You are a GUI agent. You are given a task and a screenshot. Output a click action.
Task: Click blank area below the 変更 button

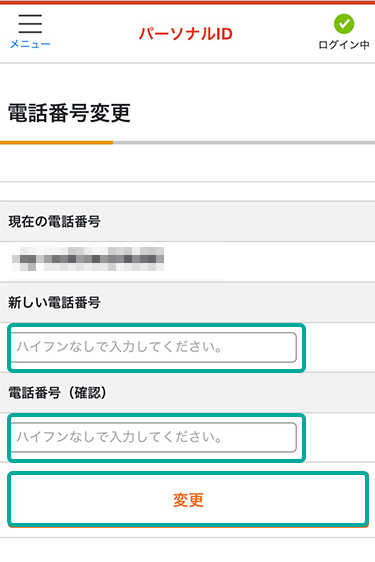[188, 550]
